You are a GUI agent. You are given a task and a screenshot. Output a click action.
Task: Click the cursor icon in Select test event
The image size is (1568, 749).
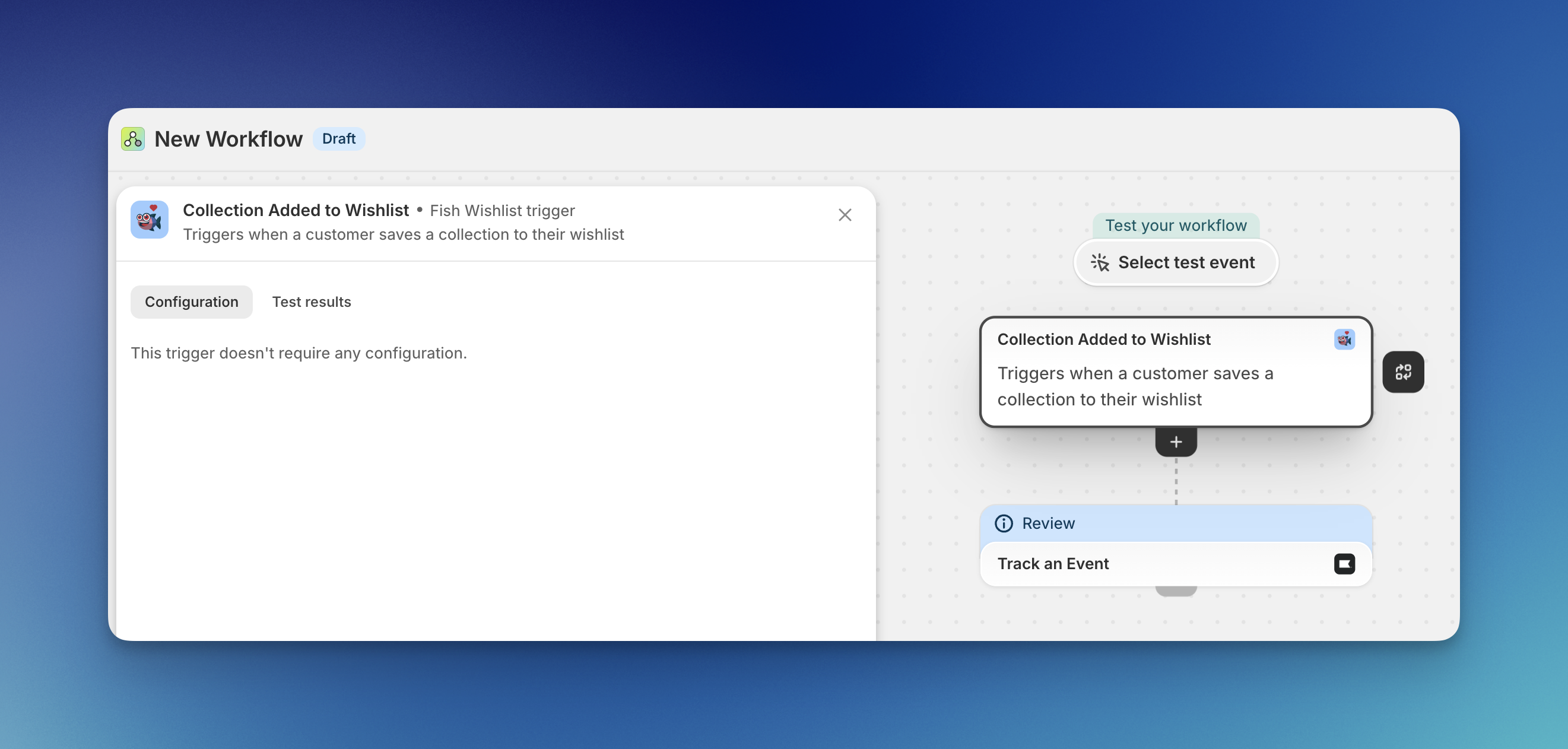click(x=1100, y=262)
